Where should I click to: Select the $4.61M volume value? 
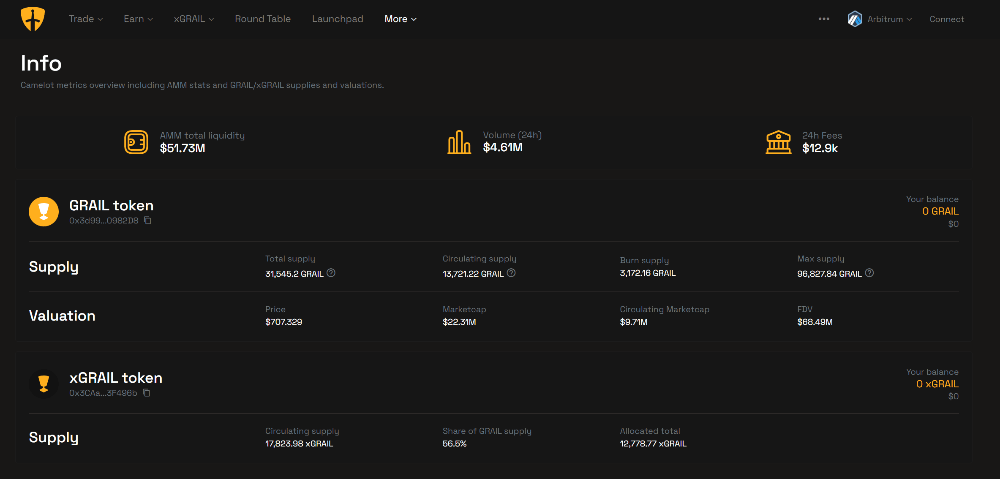tap(503, 148)
